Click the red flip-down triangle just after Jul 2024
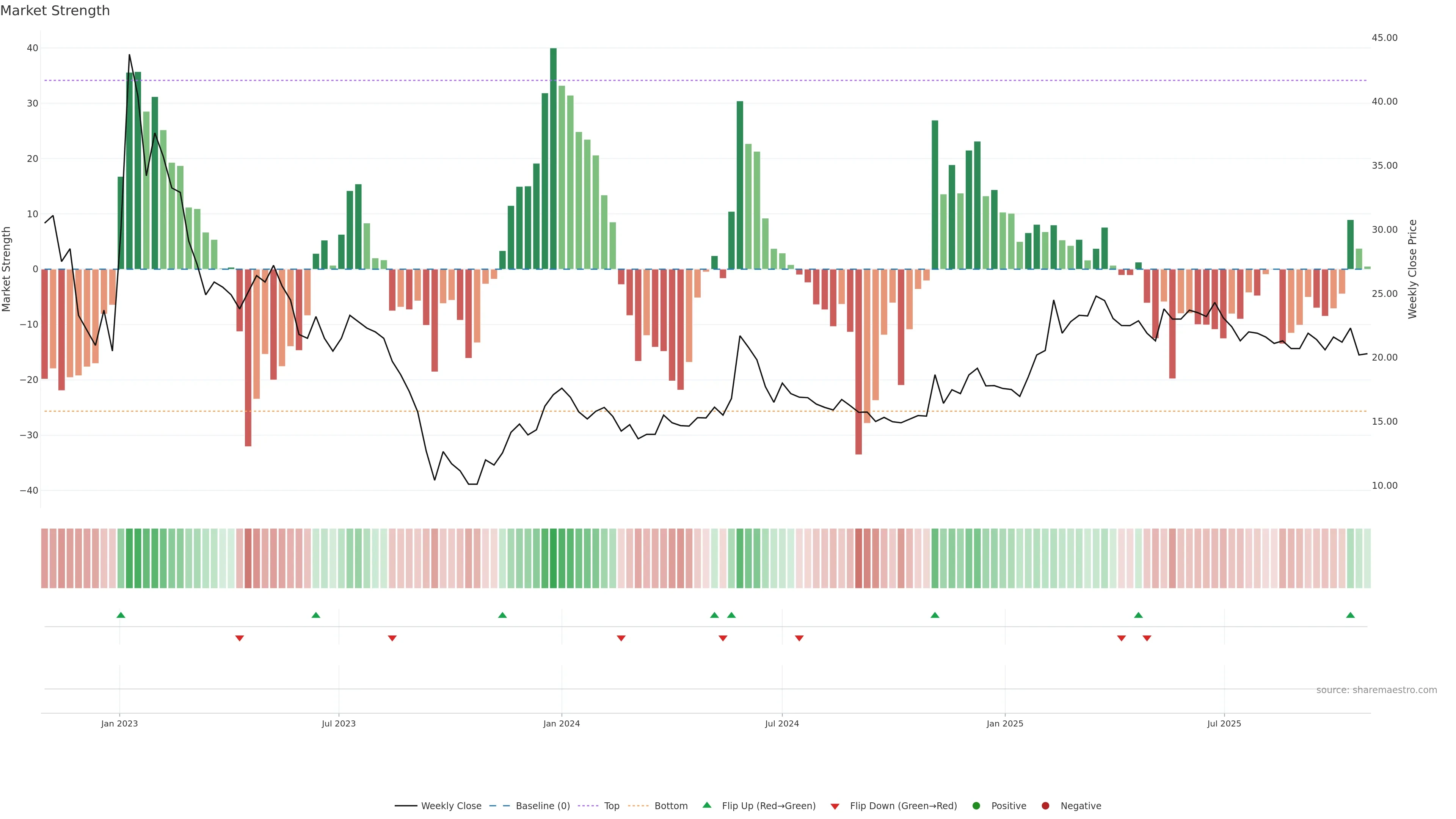Viewport: 1456px width, 819px height. click(x=799, y=638)
